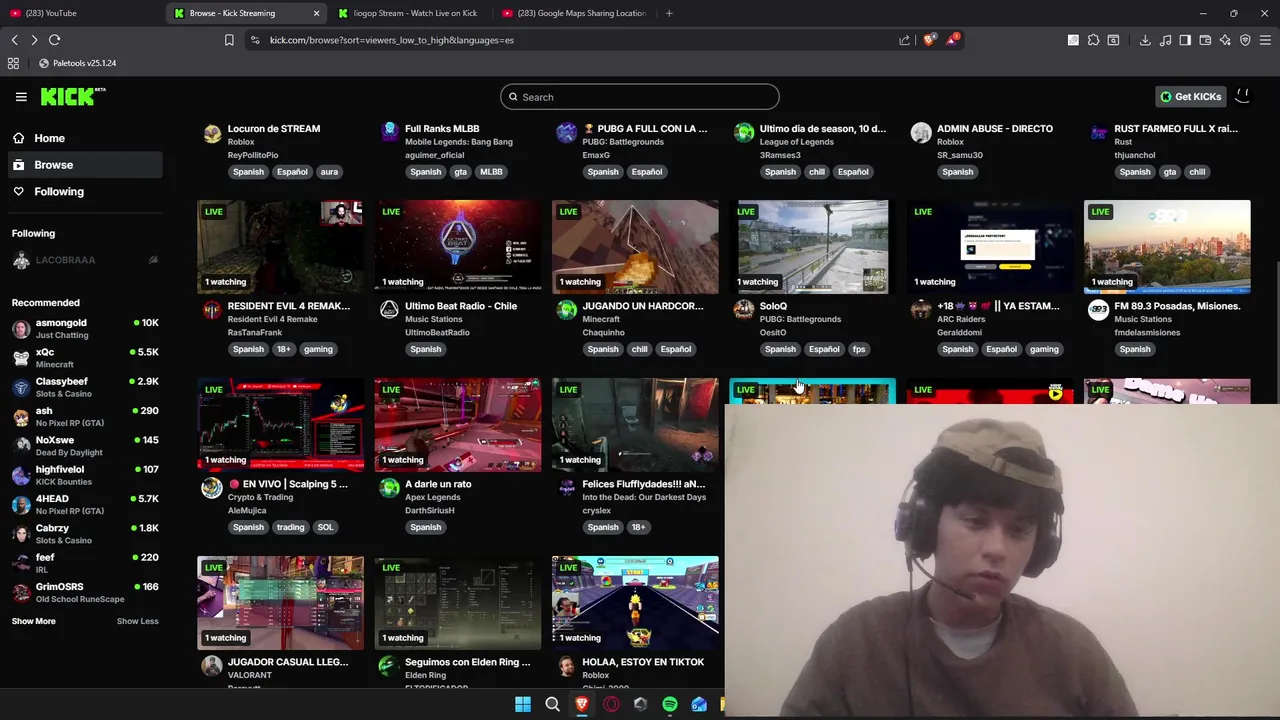Image resolution: width=1280 pixels, height=720 pixels.
Task: Click the 18+ tag under Resident Evil
Action: coord(283,349)
